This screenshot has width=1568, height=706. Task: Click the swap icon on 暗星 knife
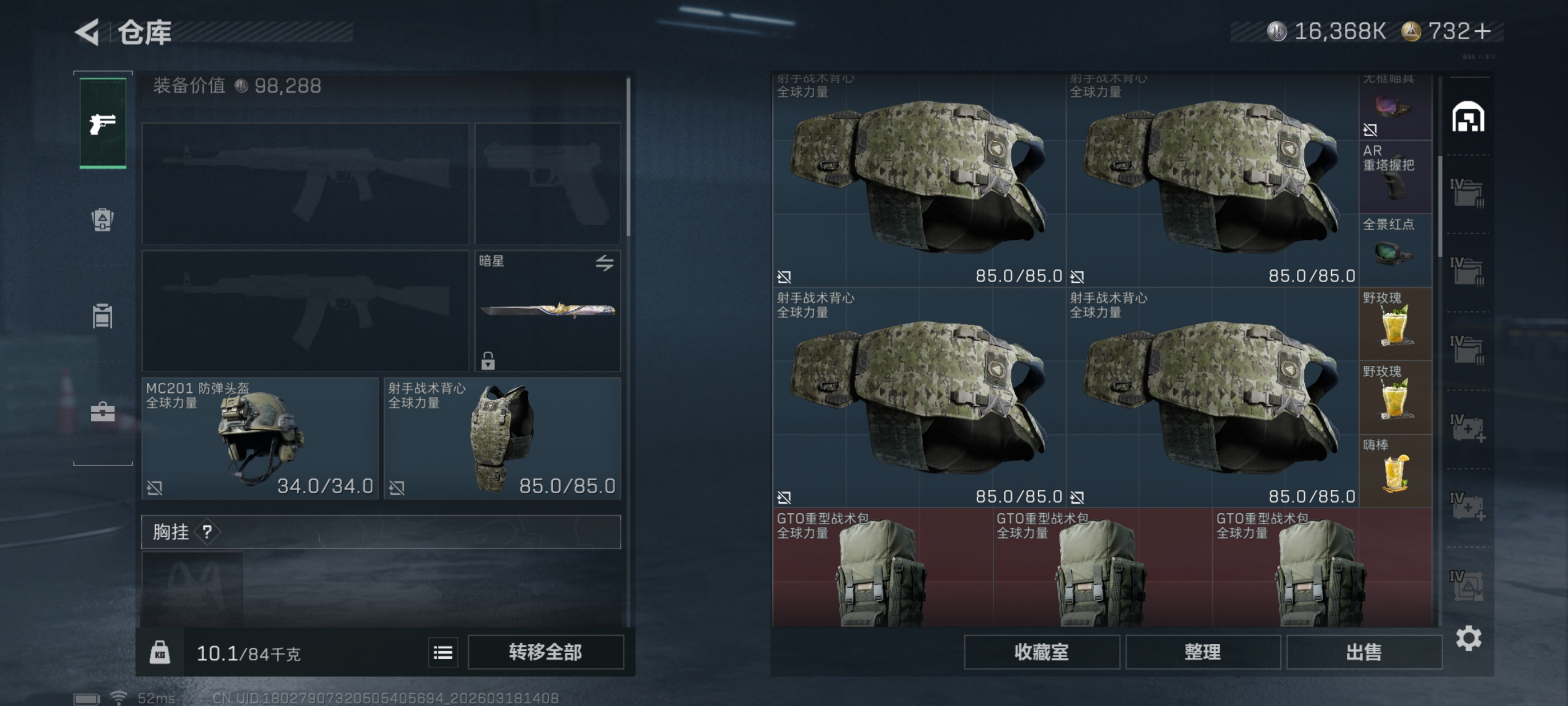tap(604, 263)
